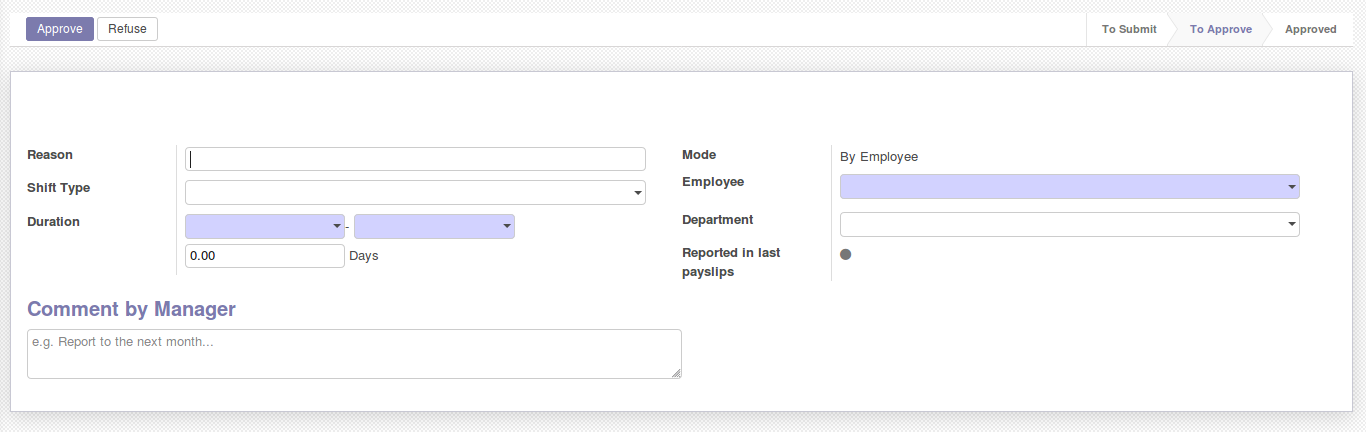Select the Approved status stage
Viewport: 1366px width, 432px height.
point(1310,30)
